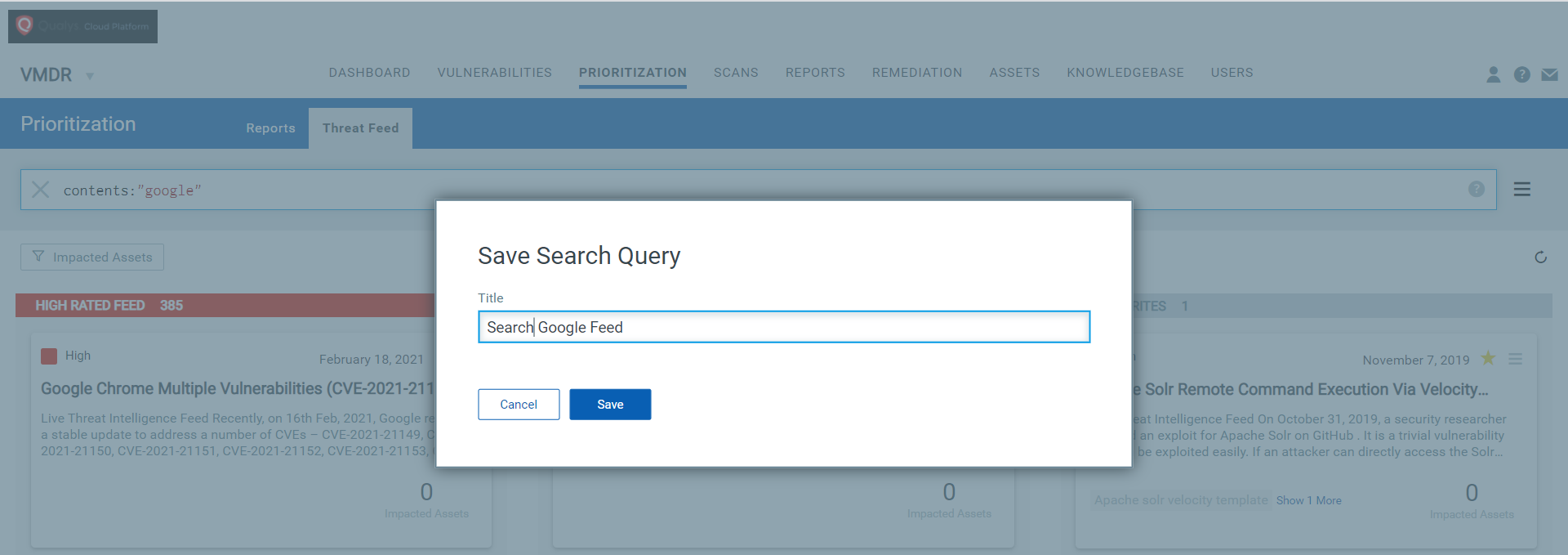The height and width of the screenshot is (555, 1568).
Task: Refresh the threat feed list
Action: pyautogui.click(x=1540, y=257)
